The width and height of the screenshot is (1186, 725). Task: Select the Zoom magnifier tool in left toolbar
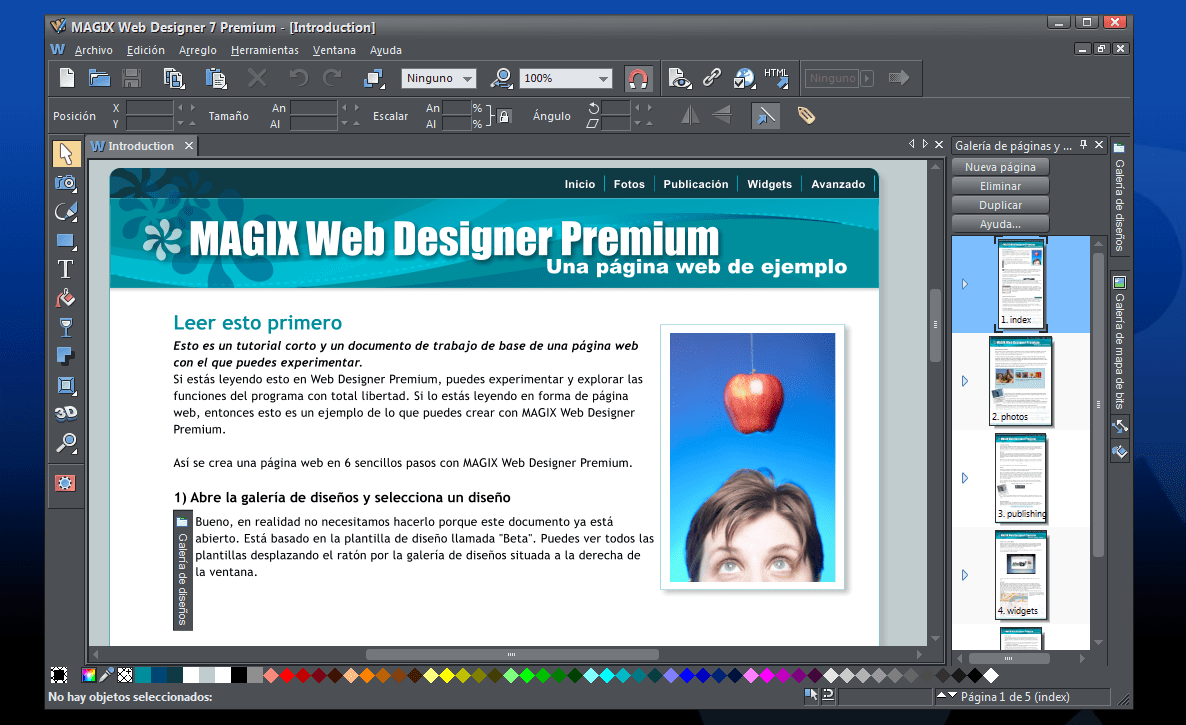coord(66,443)
